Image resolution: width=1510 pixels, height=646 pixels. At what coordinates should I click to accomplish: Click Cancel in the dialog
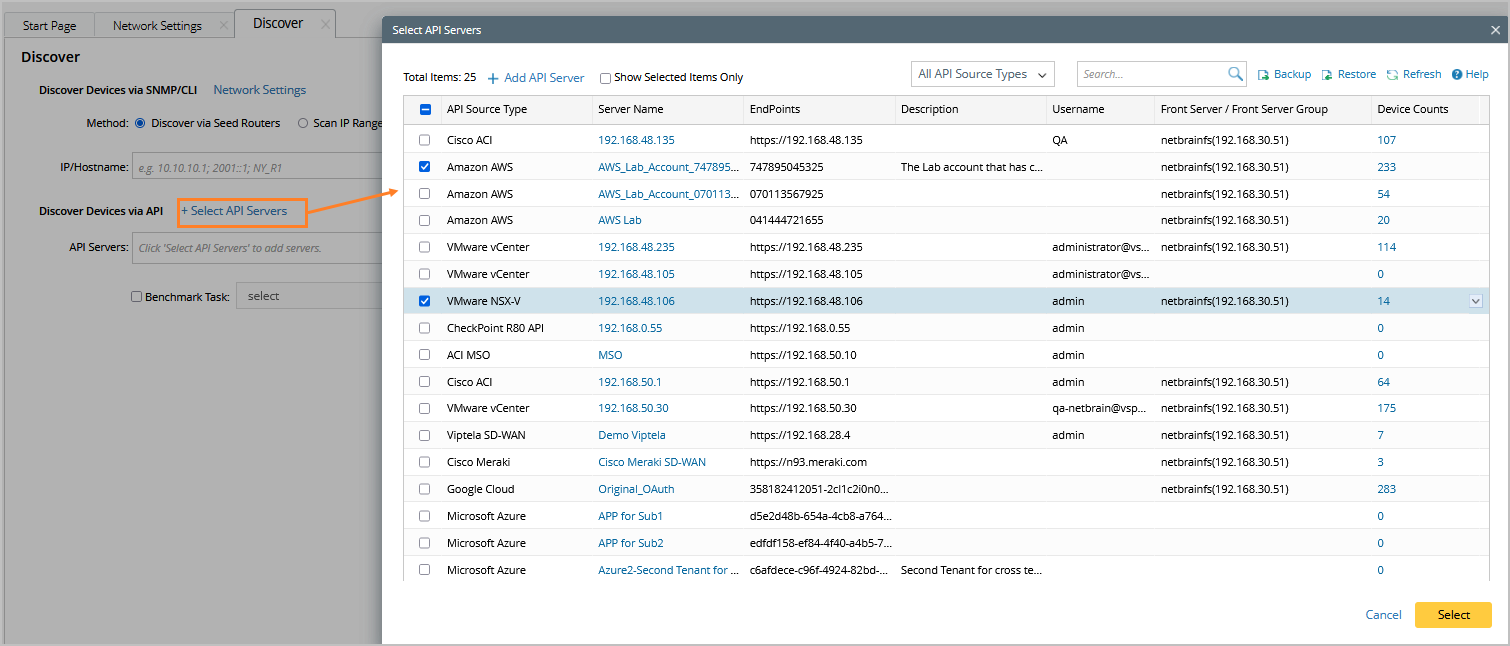pos(1384,615)
